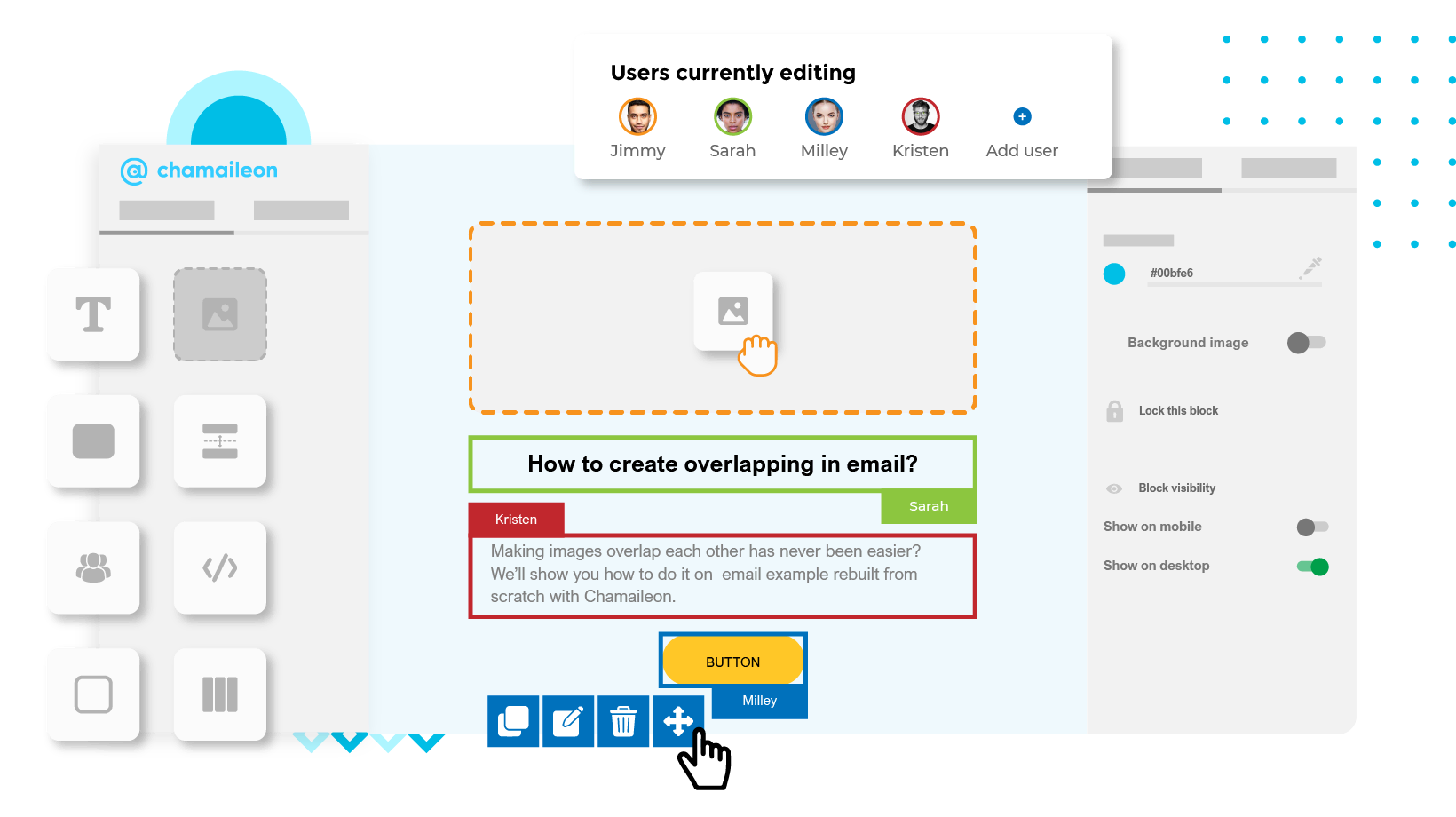Screen dimensions: 1456x817
Task: Click the yellow BUTTON element
Action: (x=732, y=661)
